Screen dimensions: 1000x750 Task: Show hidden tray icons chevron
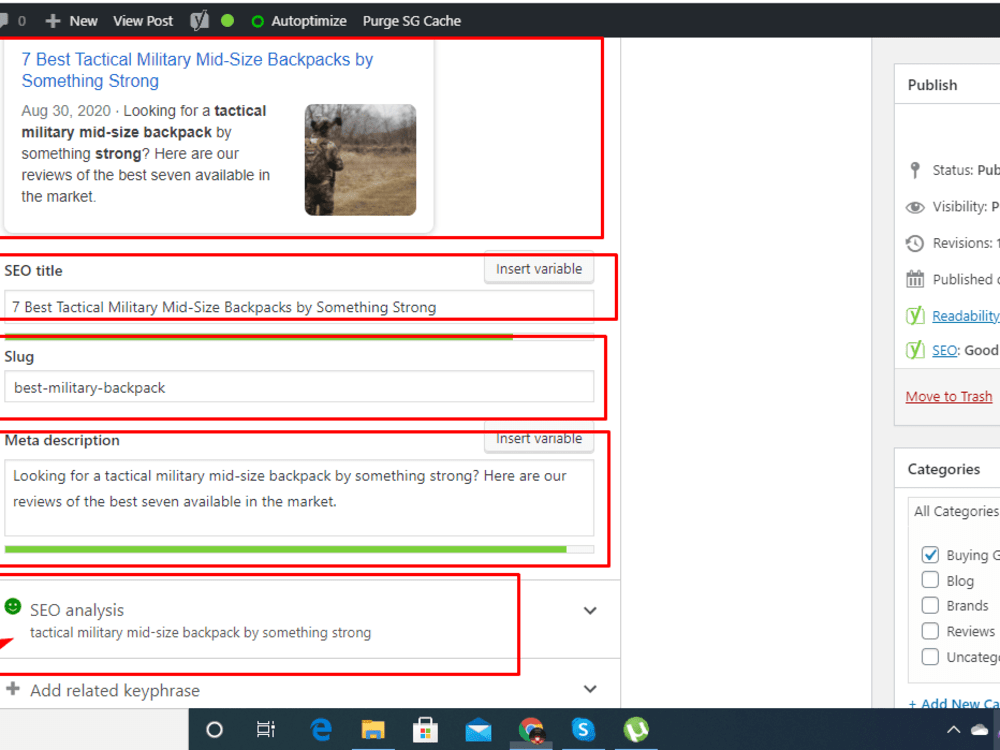tap(953, 730)
